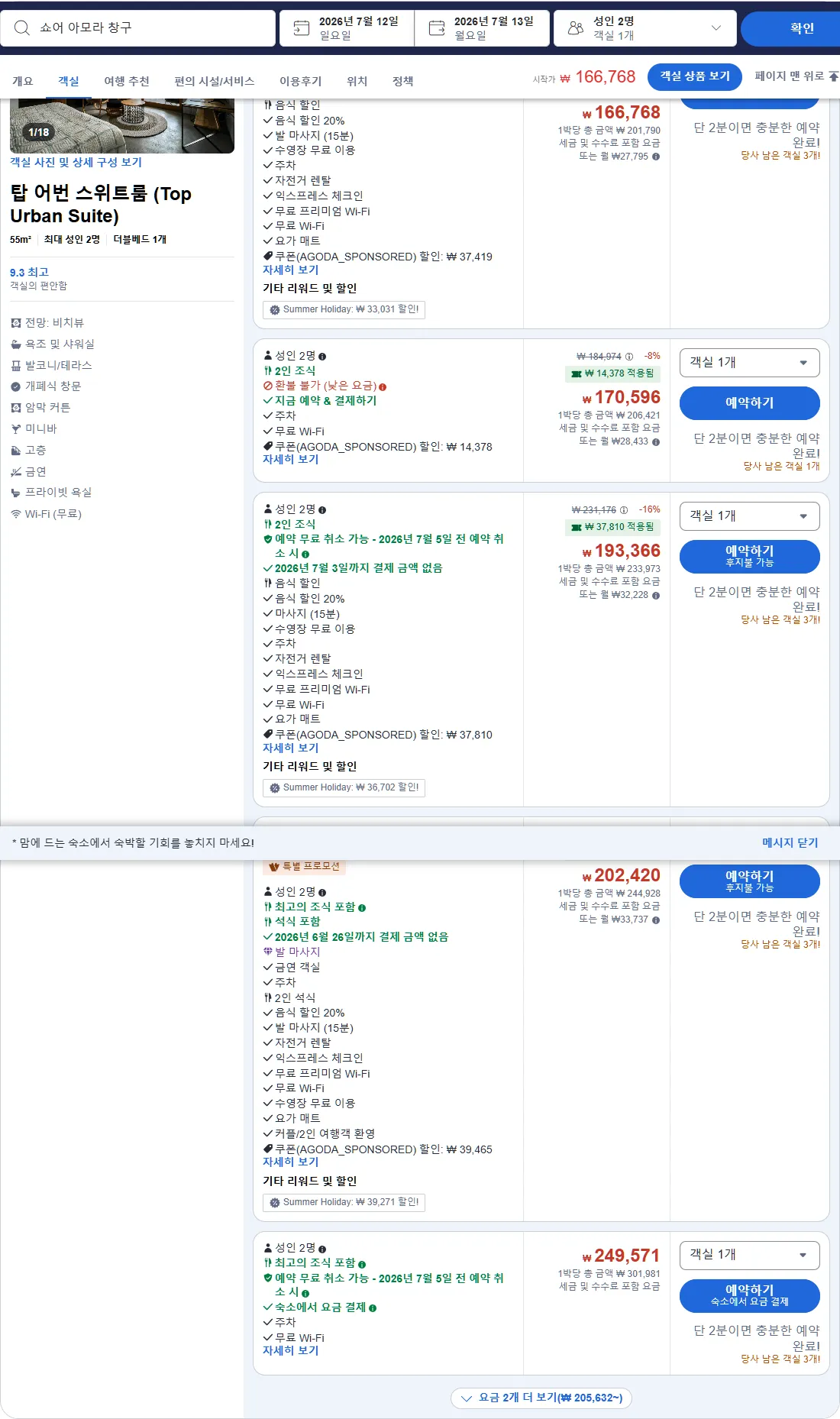Open the 정책 tab
The height and width of the screenshot is (1419, 840).
coord(402,81)
